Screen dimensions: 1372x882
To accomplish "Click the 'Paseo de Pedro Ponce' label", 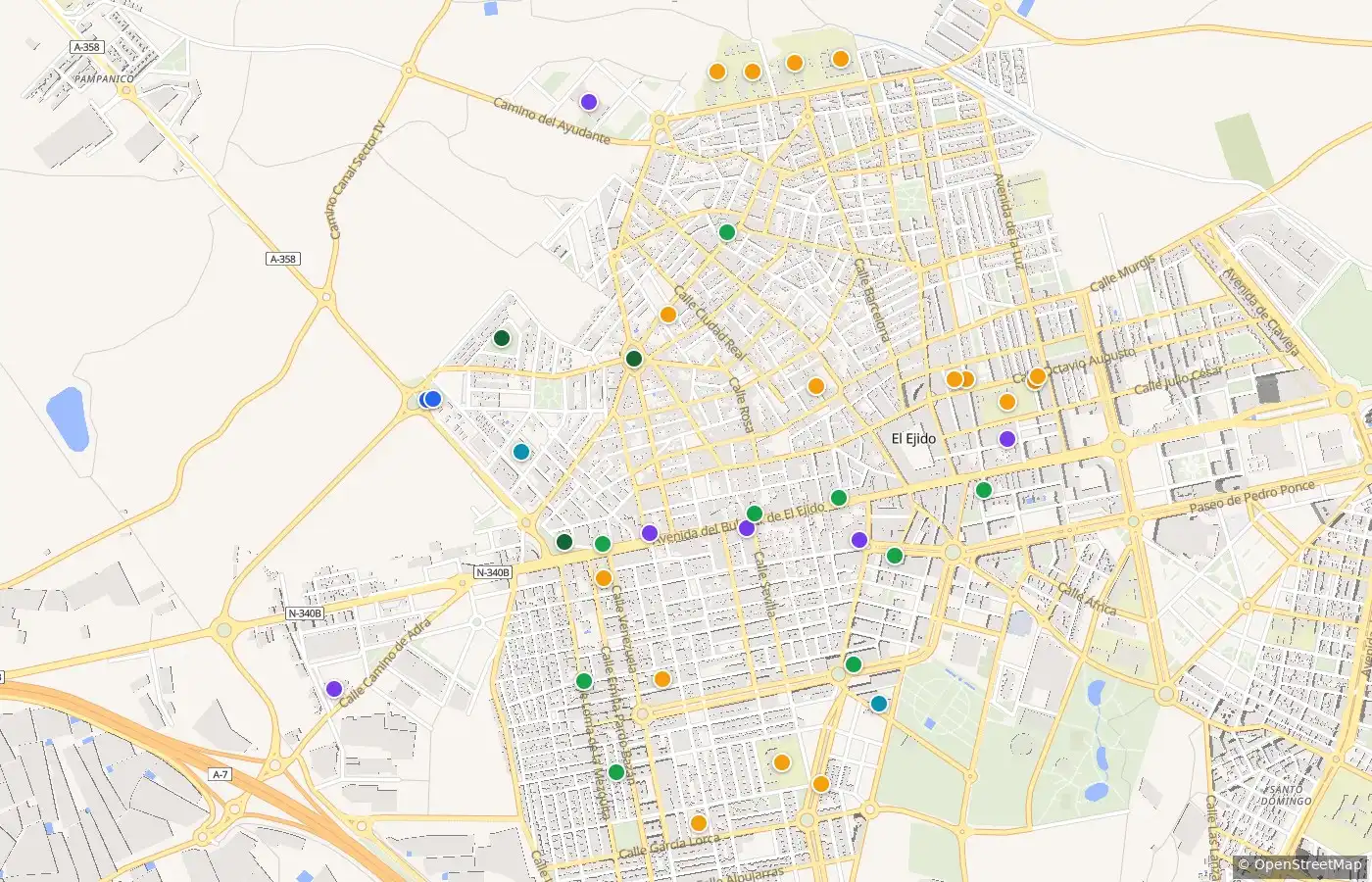I will click(x=1252, y=498).
